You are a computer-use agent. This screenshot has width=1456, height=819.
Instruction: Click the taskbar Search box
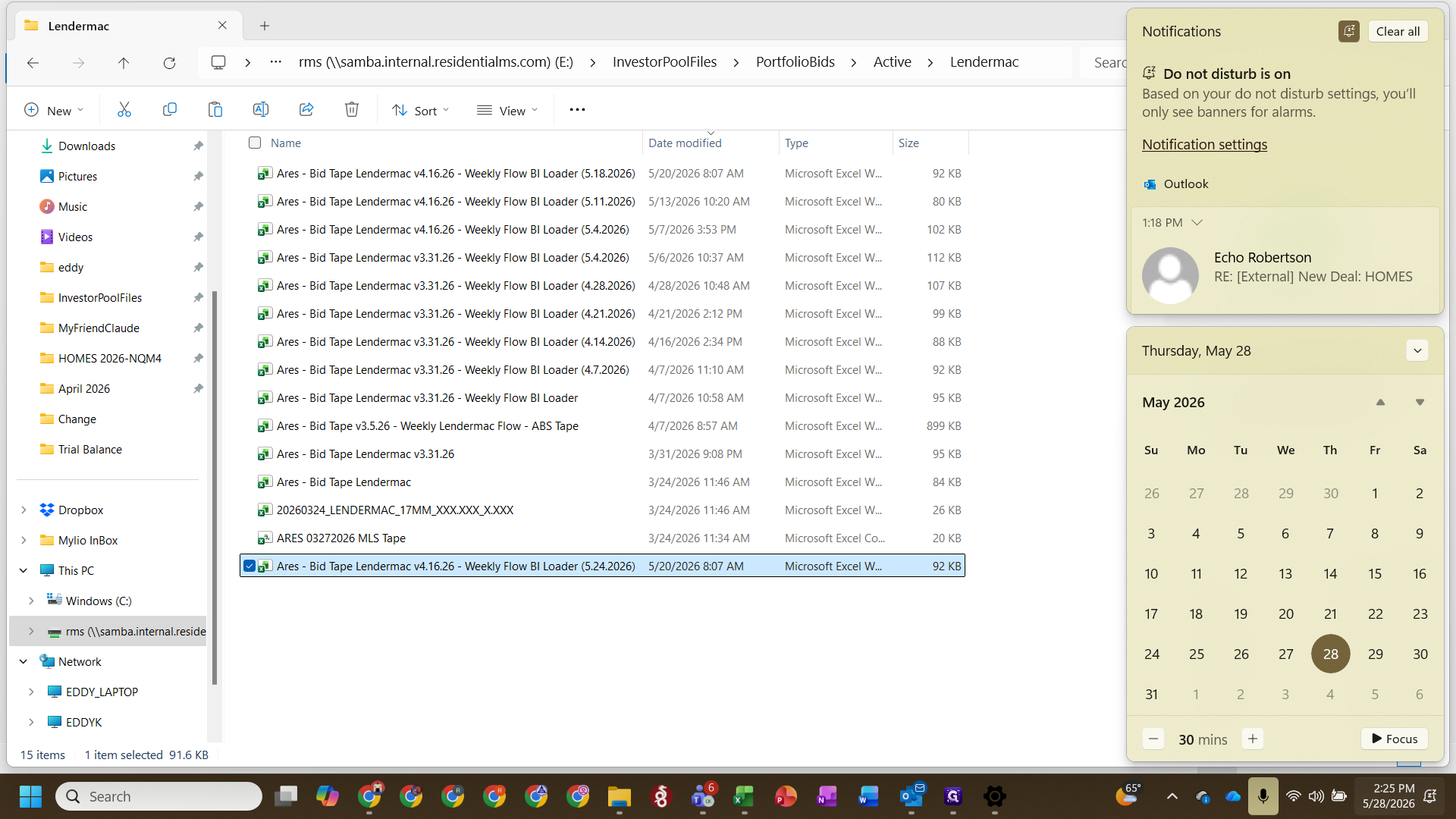tap(159, 796)
